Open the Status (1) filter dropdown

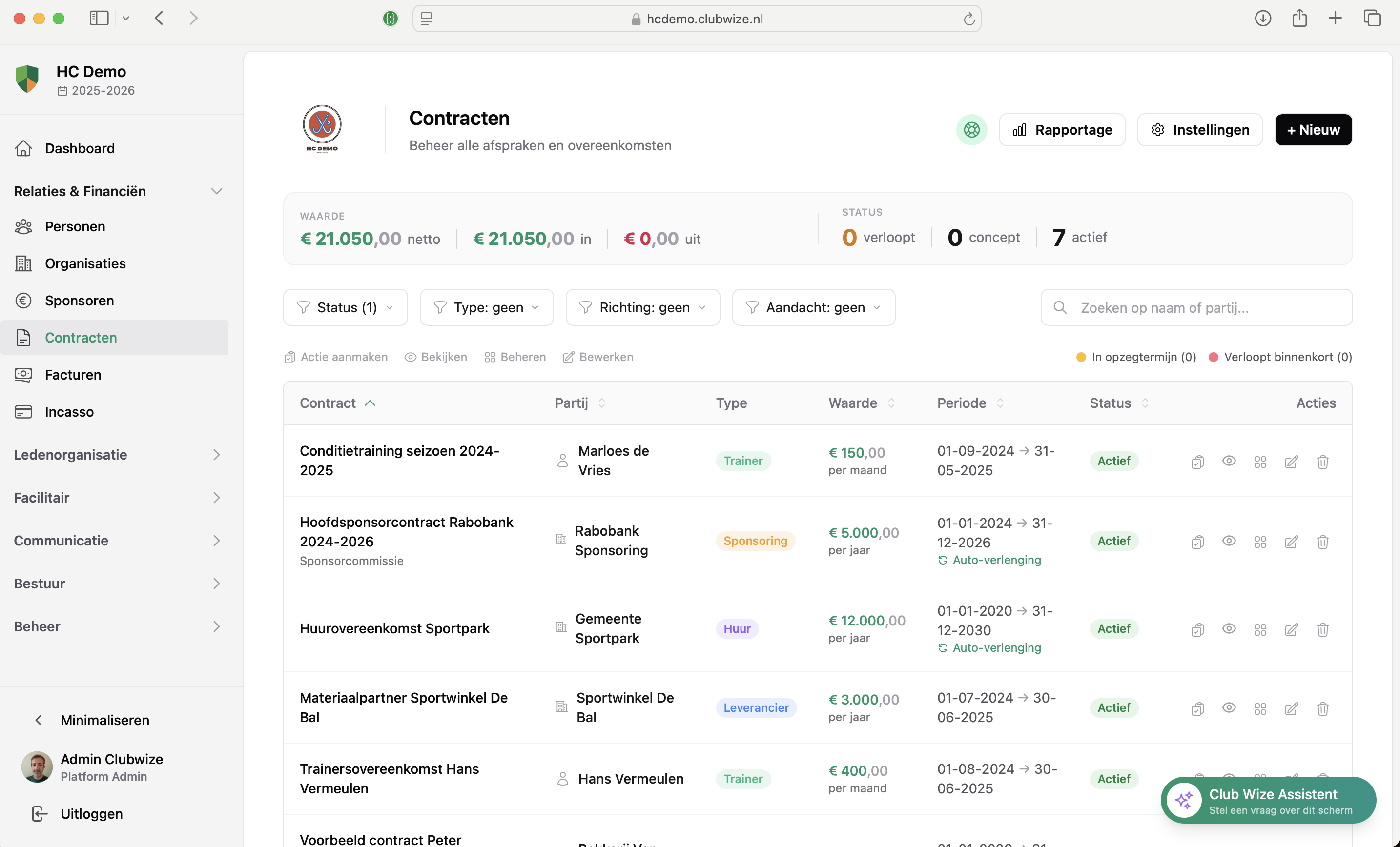(x=345, y=307)
